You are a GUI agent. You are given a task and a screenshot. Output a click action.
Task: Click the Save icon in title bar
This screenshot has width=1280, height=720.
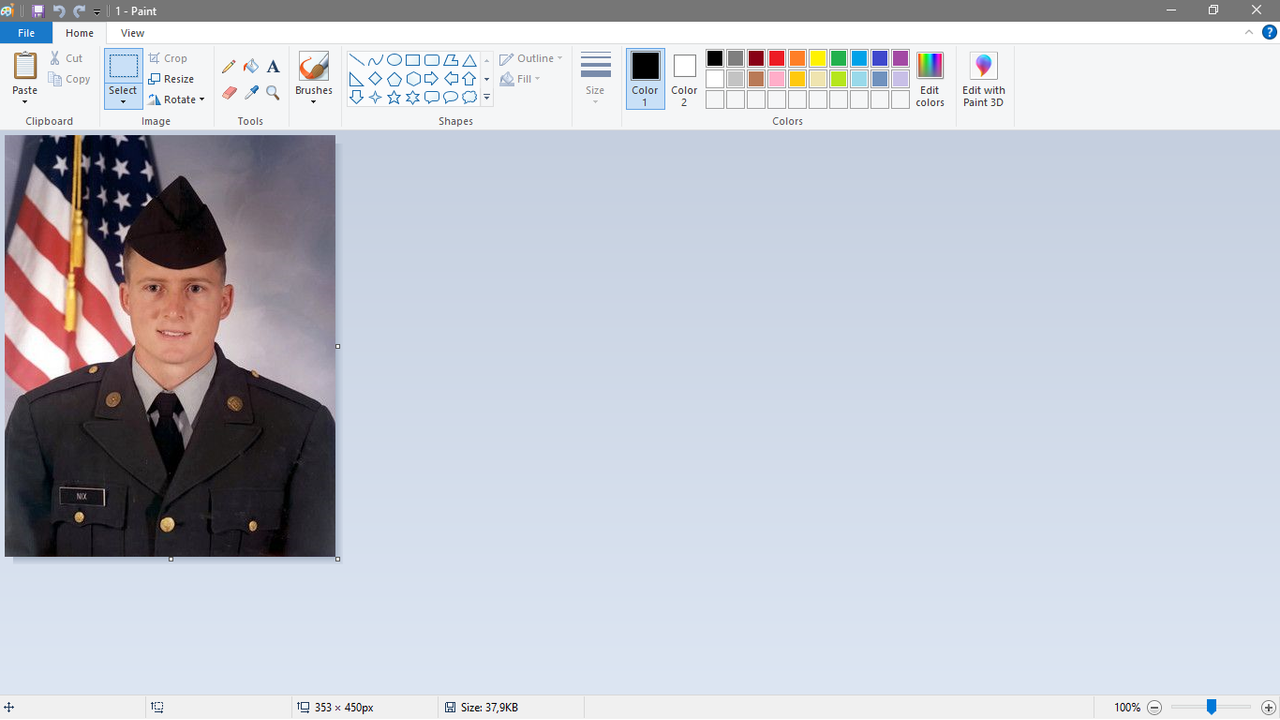point(38,11)
